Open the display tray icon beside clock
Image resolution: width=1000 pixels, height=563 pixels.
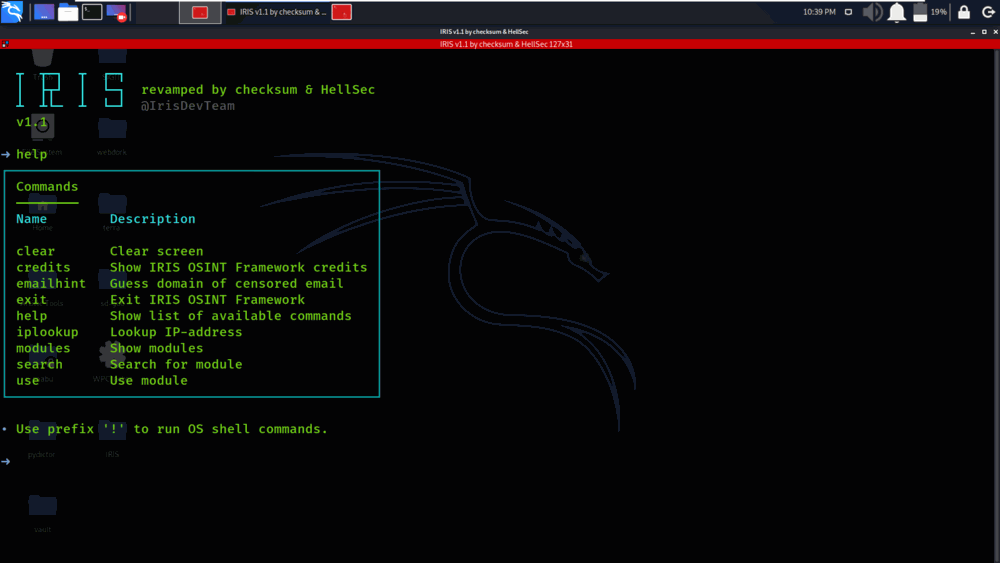[848, 12]
